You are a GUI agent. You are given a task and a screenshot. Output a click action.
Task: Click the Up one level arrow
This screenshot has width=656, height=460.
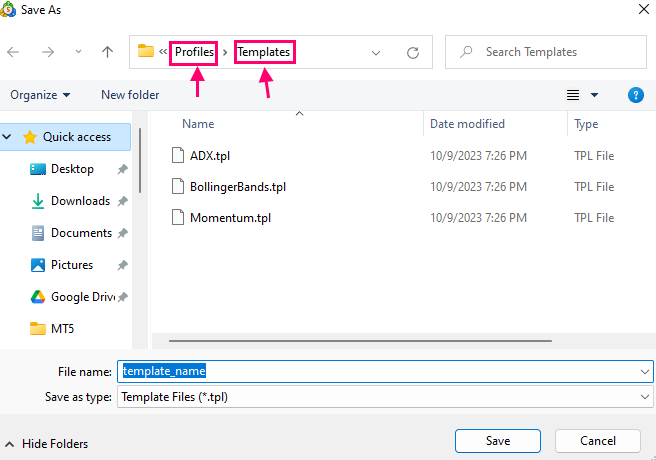(x=107, y=52)
